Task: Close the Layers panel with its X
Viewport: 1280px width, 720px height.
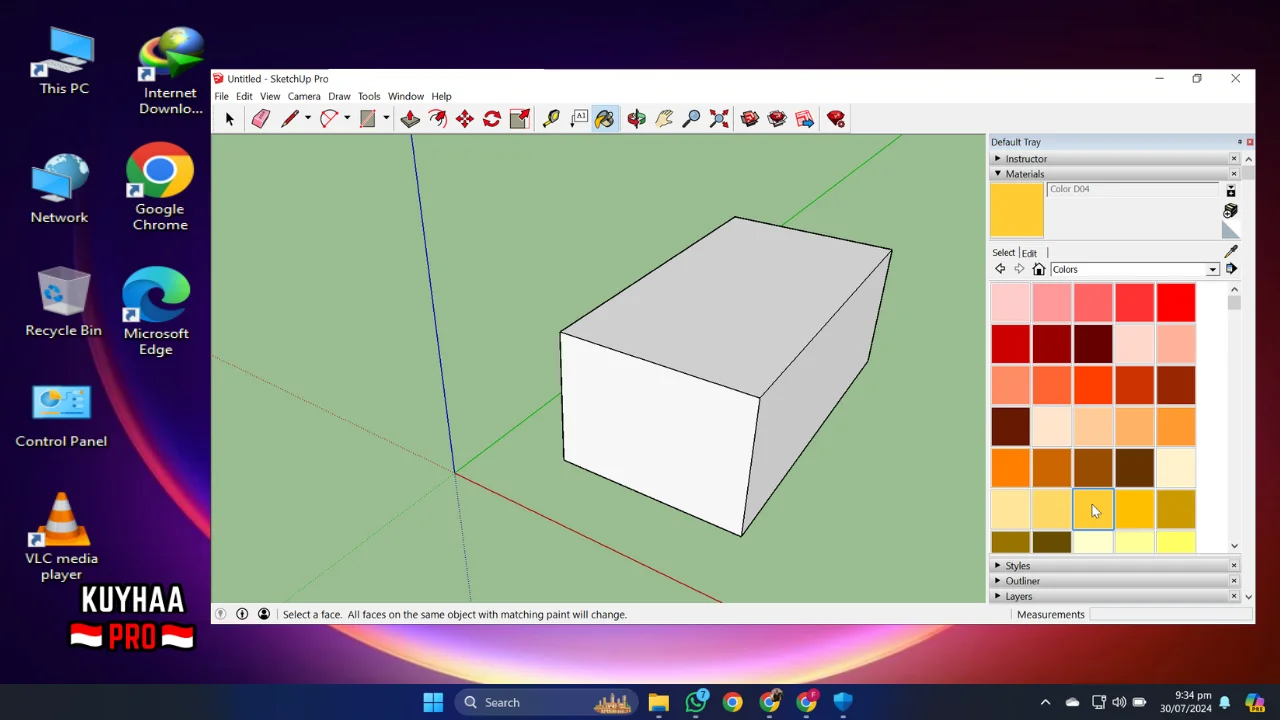Action: [x=1234, y=596]
